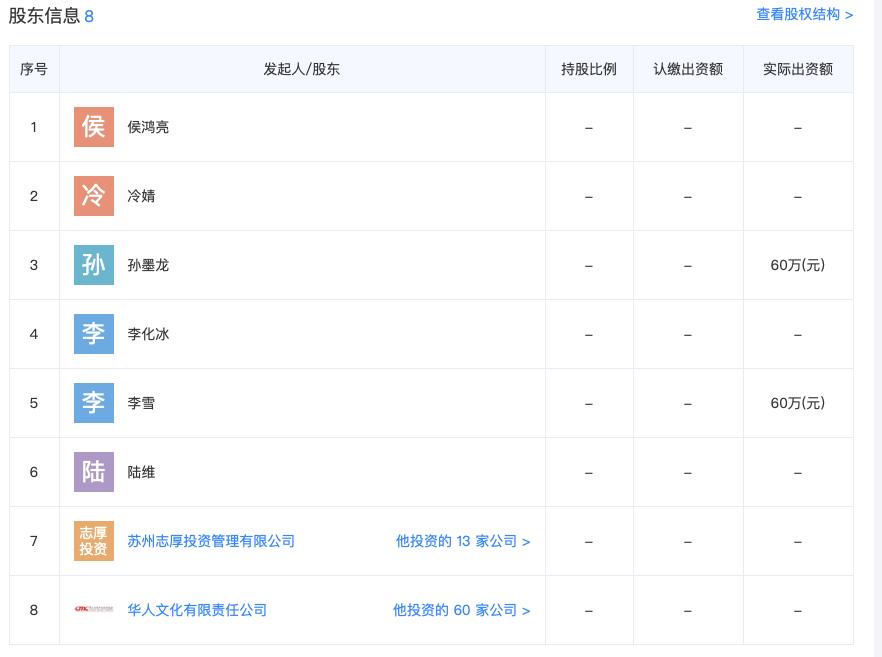Click 冷婧's avatar icon

pyautogui.click(x=93, y=196)
